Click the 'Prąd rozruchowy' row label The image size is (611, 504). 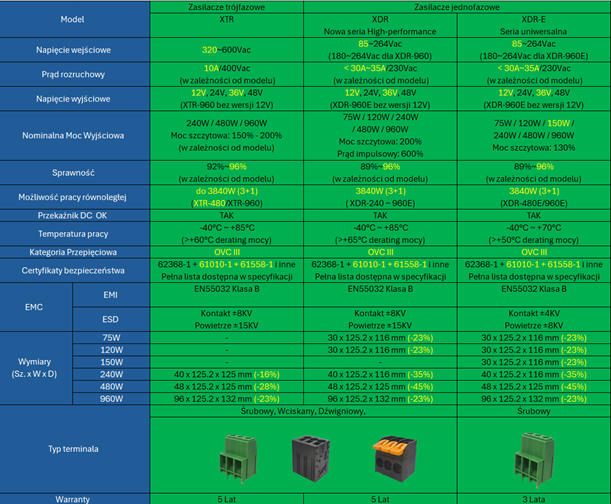point(73,73)
